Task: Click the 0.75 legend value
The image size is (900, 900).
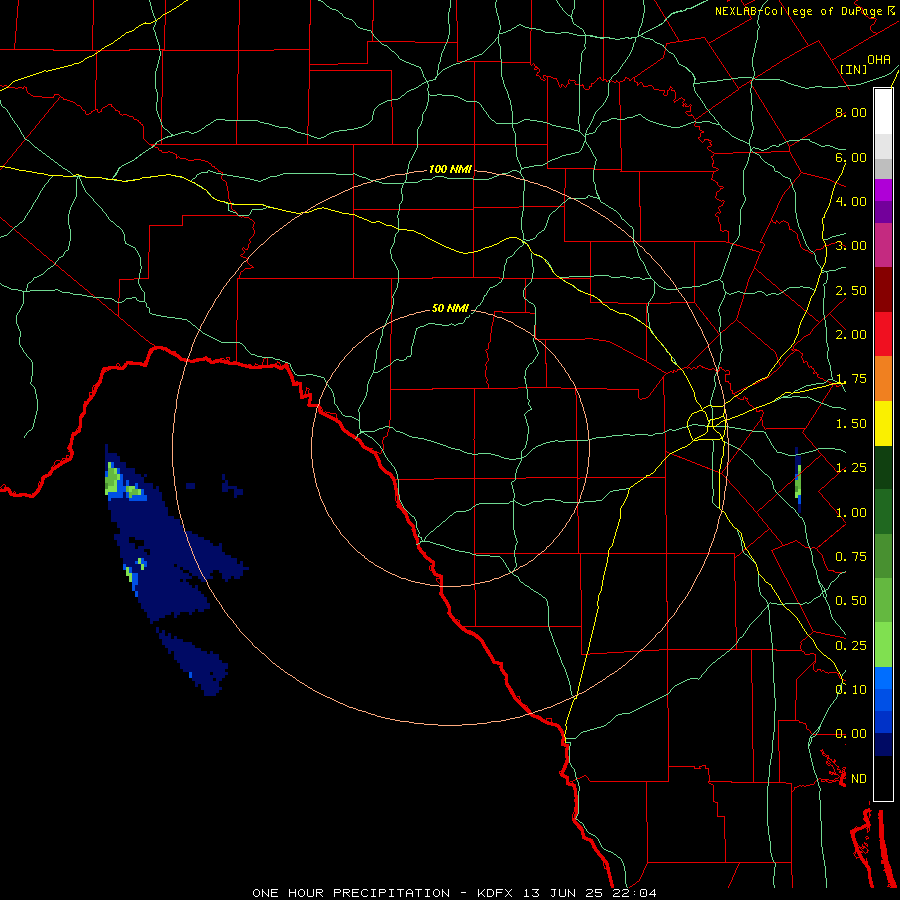Action: [x=851, y=557]
